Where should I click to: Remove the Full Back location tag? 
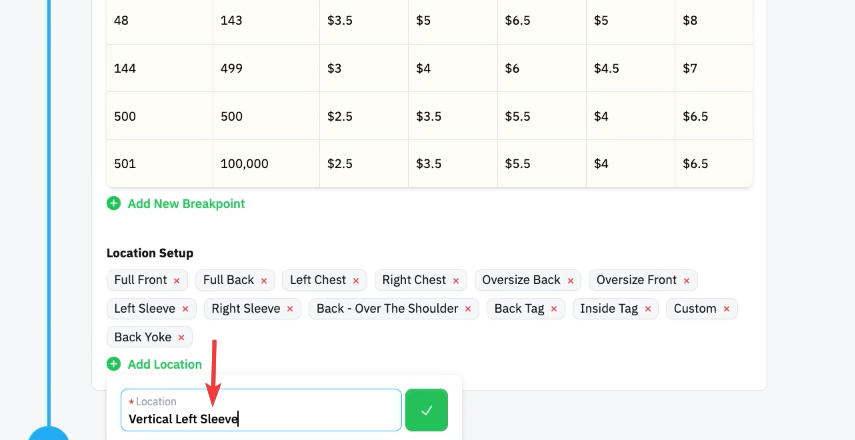(x=264, y=281)
